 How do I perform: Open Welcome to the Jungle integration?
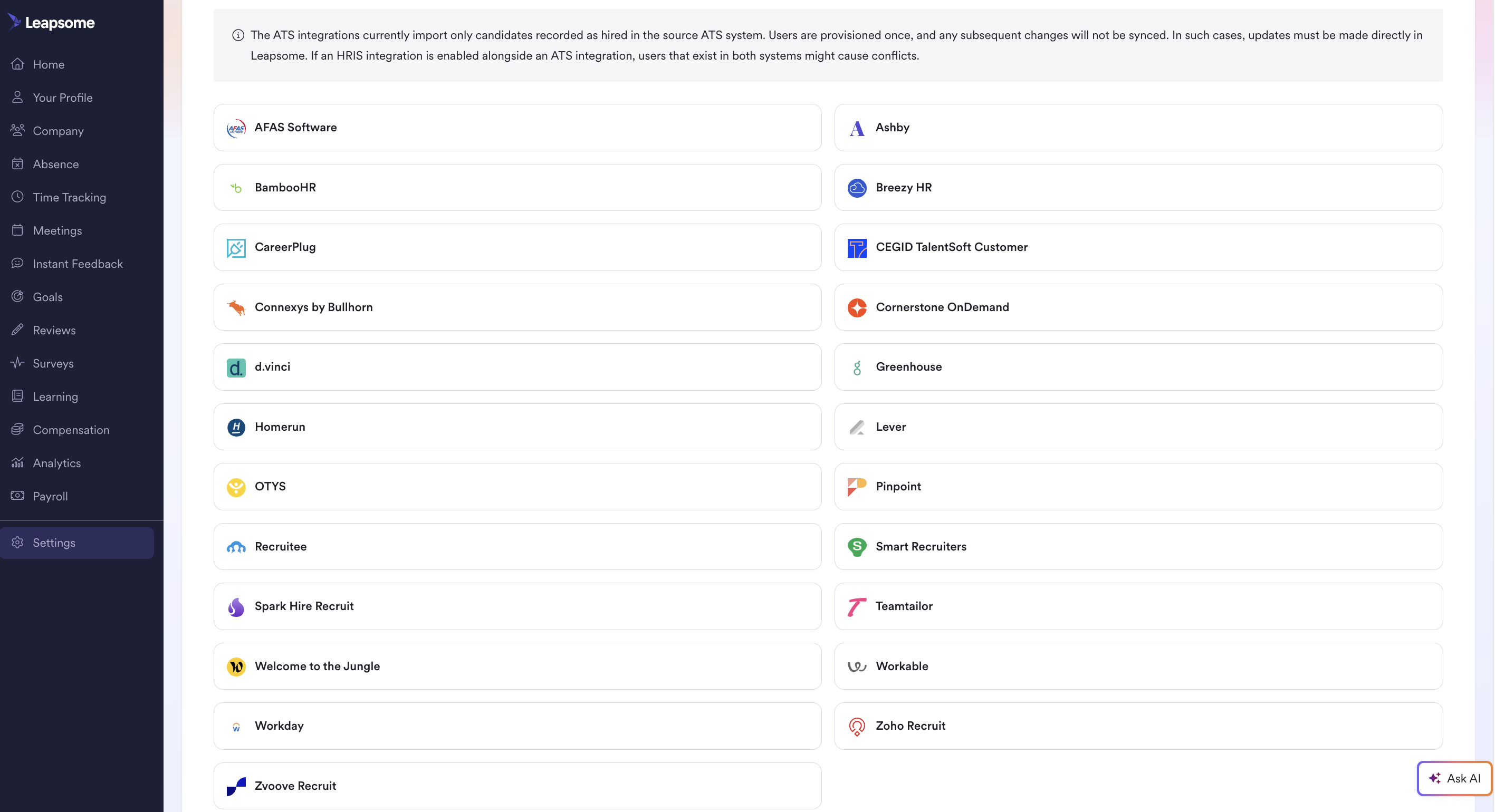pos(516,666)
